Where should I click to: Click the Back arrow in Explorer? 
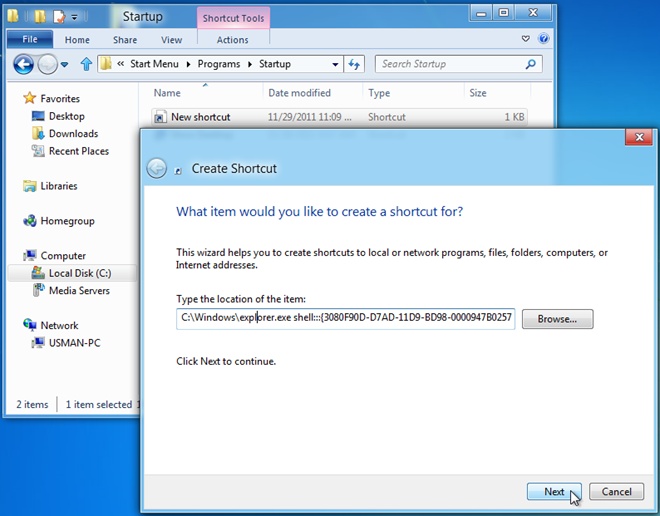pos(24,65)
